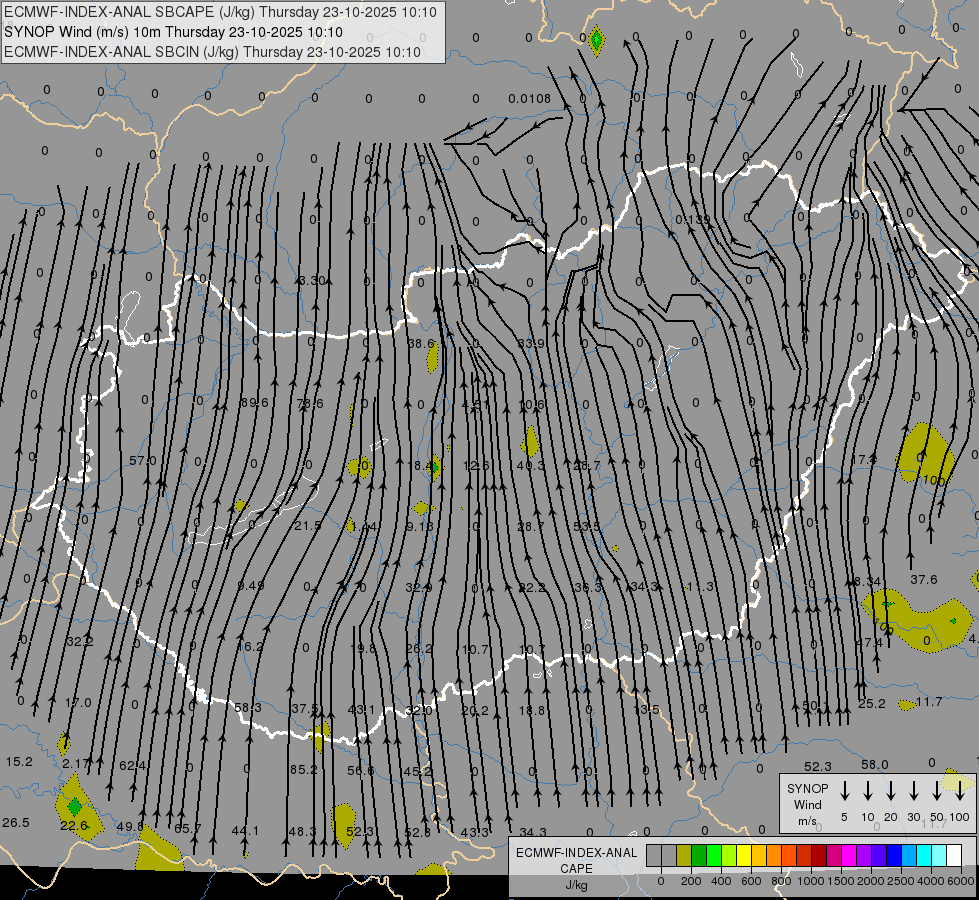Click the green diamond marker at top of map

(x=596, y=41)
